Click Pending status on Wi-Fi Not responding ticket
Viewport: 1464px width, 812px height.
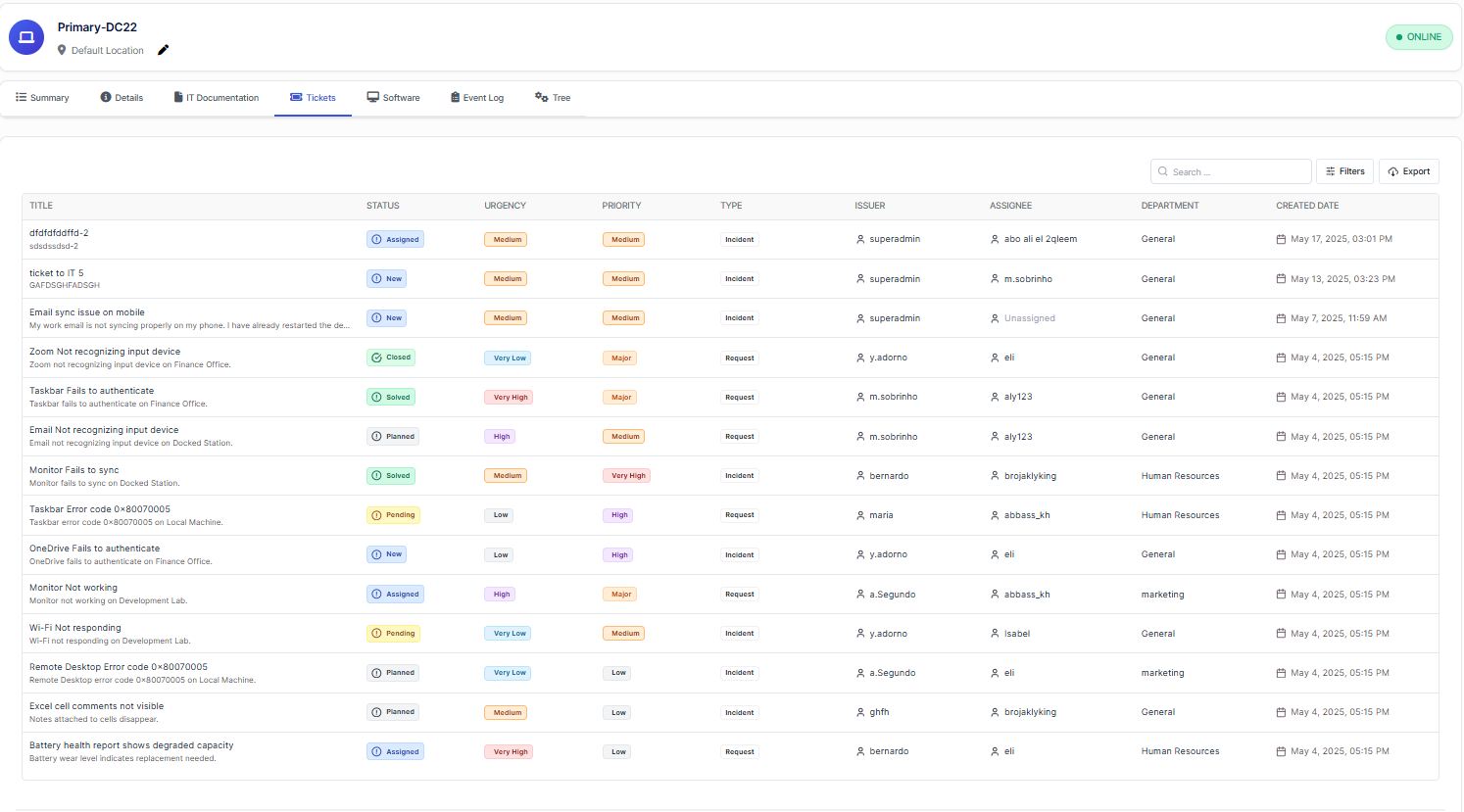pos(393,634)
